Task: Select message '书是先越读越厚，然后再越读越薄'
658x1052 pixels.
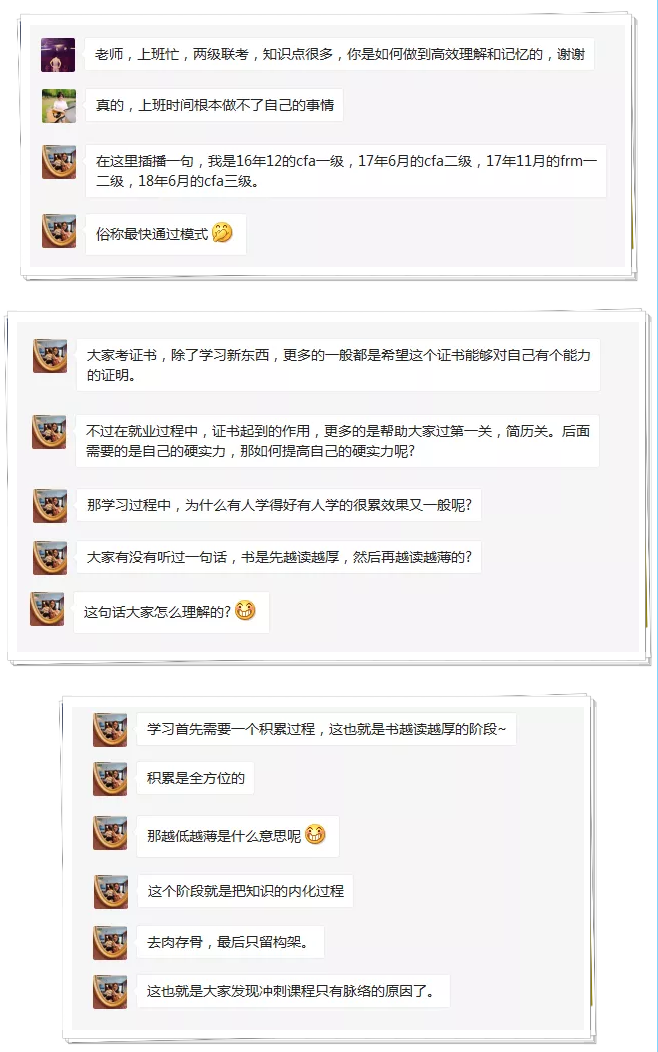Action: [x=278, y=557]
